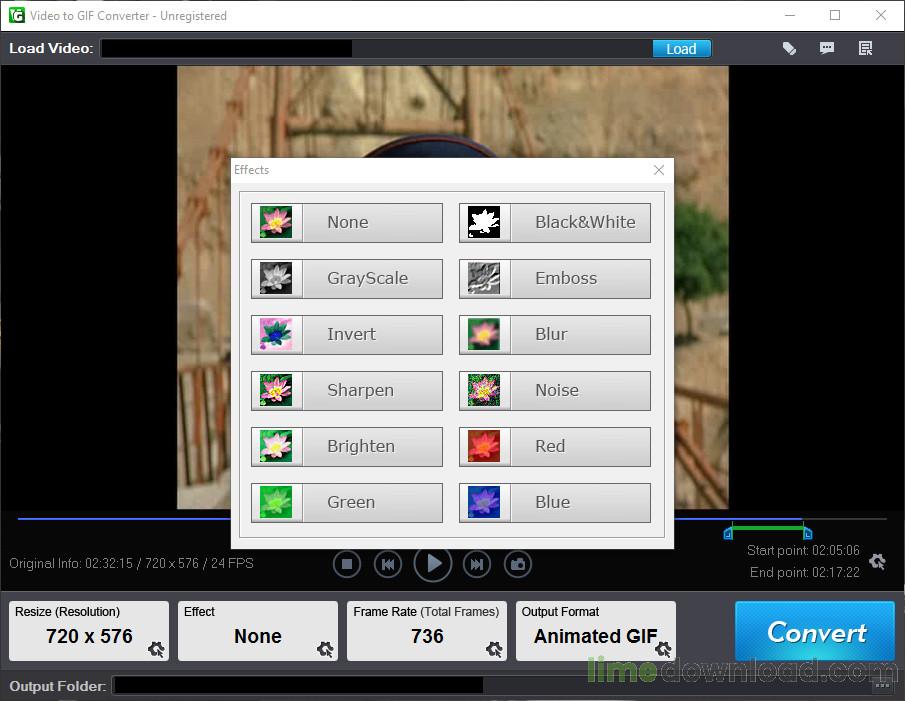This screenshot has width=905, height=701.
Task: Take a snapshot with the camera icon
Action: [x=518, y=564]
